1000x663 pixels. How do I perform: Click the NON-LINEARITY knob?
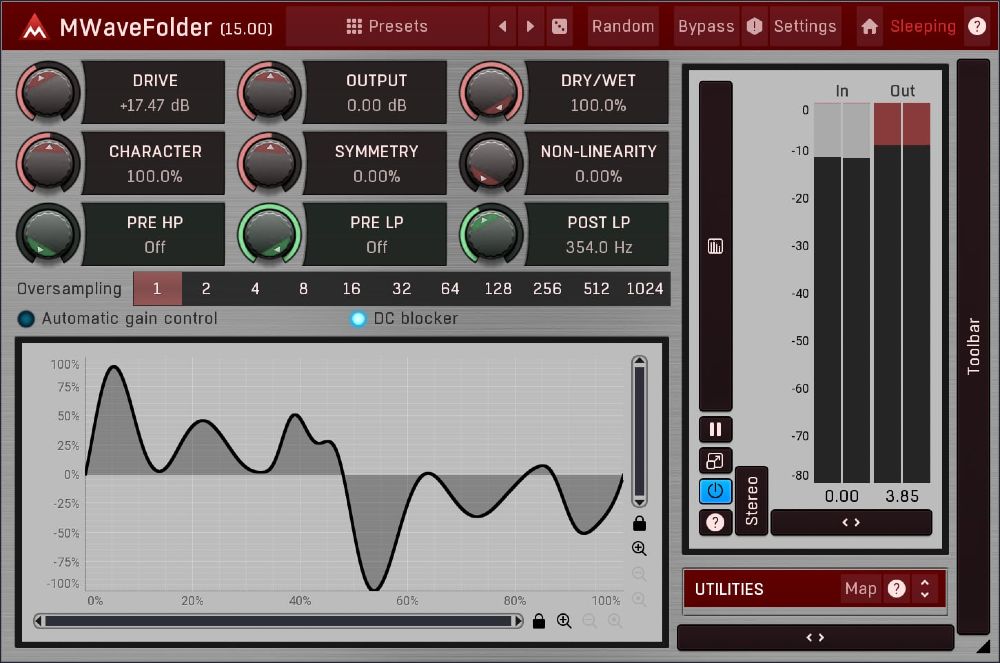491,163
